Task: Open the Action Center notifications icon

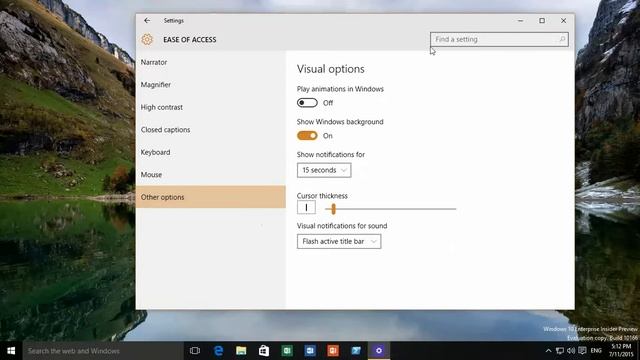Action: click(x=582, y=351)
